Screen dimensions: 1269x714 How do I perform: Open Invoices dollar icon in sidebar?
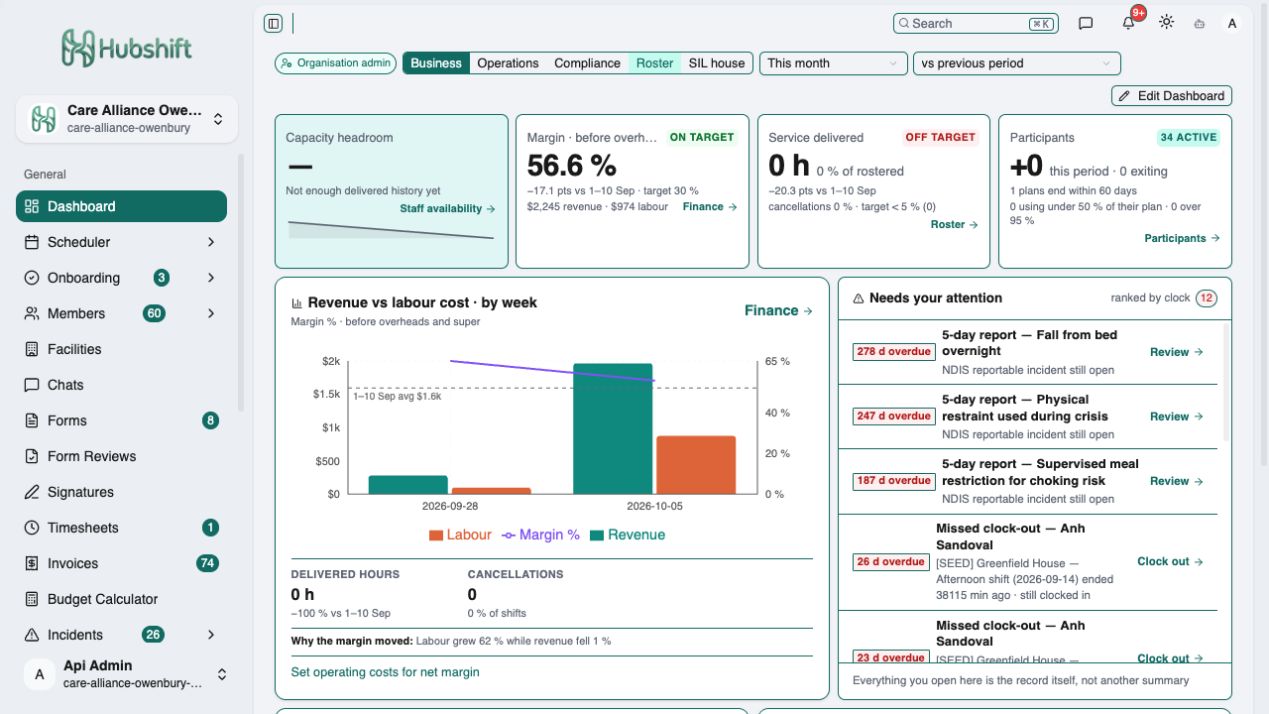pyautogui.click(x=31, y=563)
